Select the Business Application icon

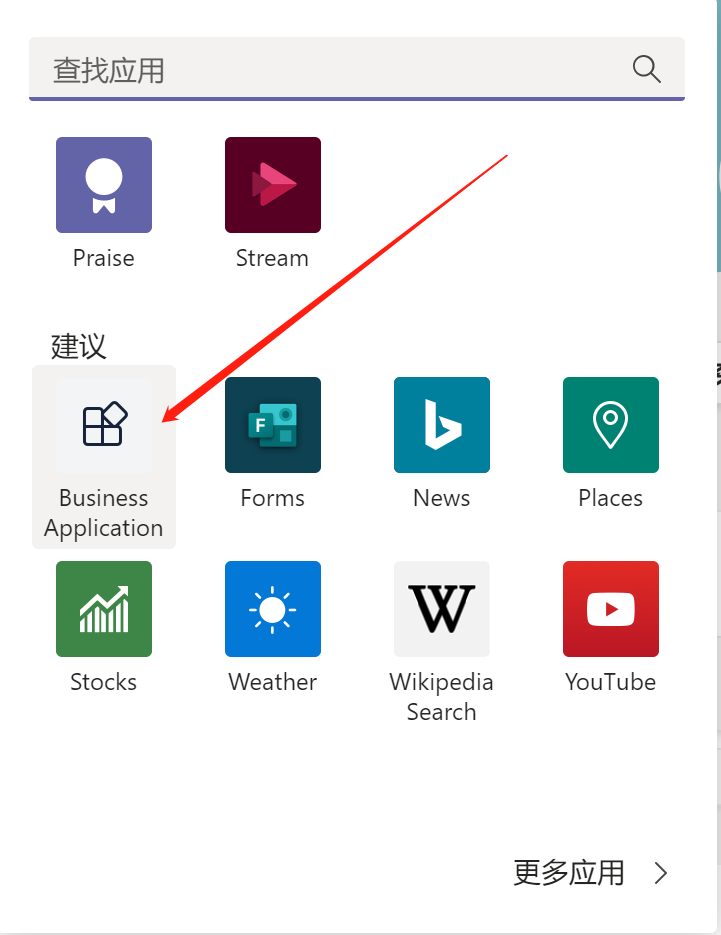coord(104,425)
